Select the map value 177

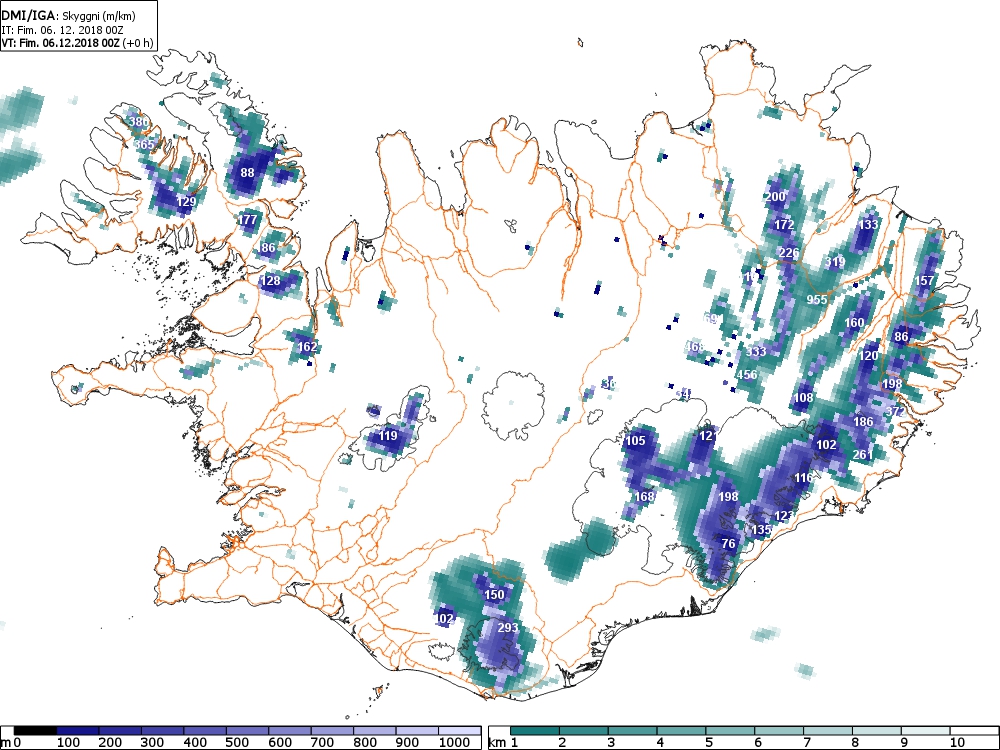pos(247,219)
